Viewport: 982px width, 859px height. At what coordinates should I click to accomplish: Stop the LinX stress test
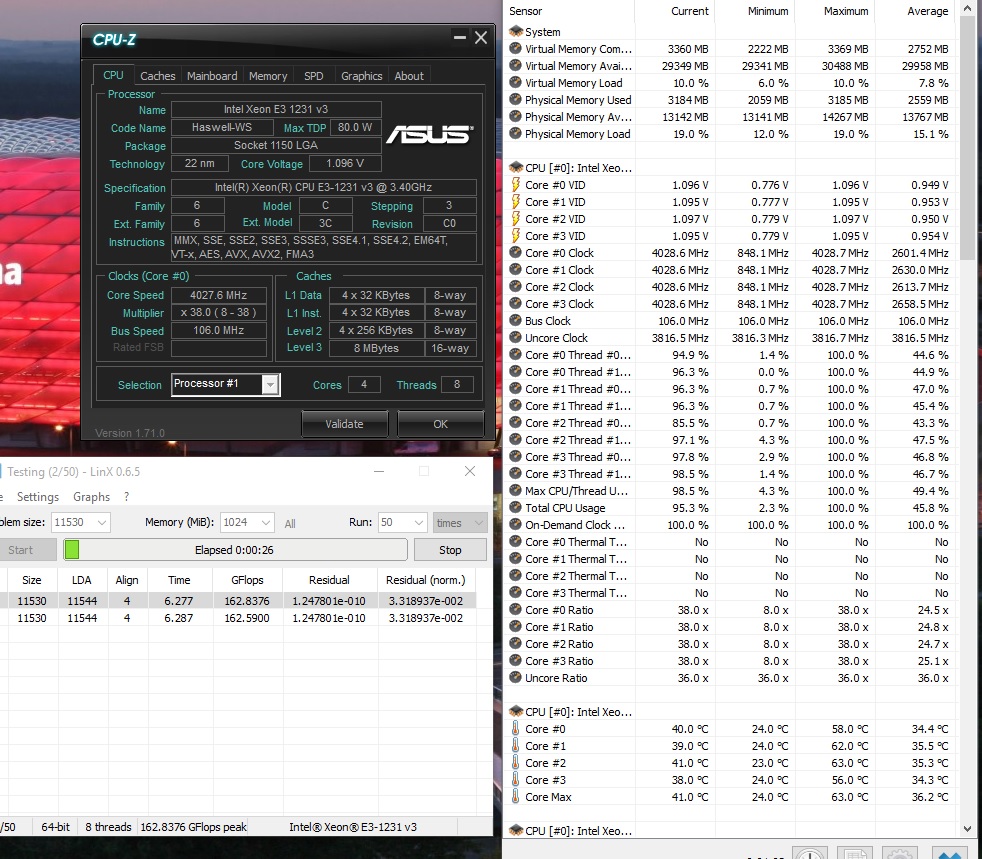point(450,550)
